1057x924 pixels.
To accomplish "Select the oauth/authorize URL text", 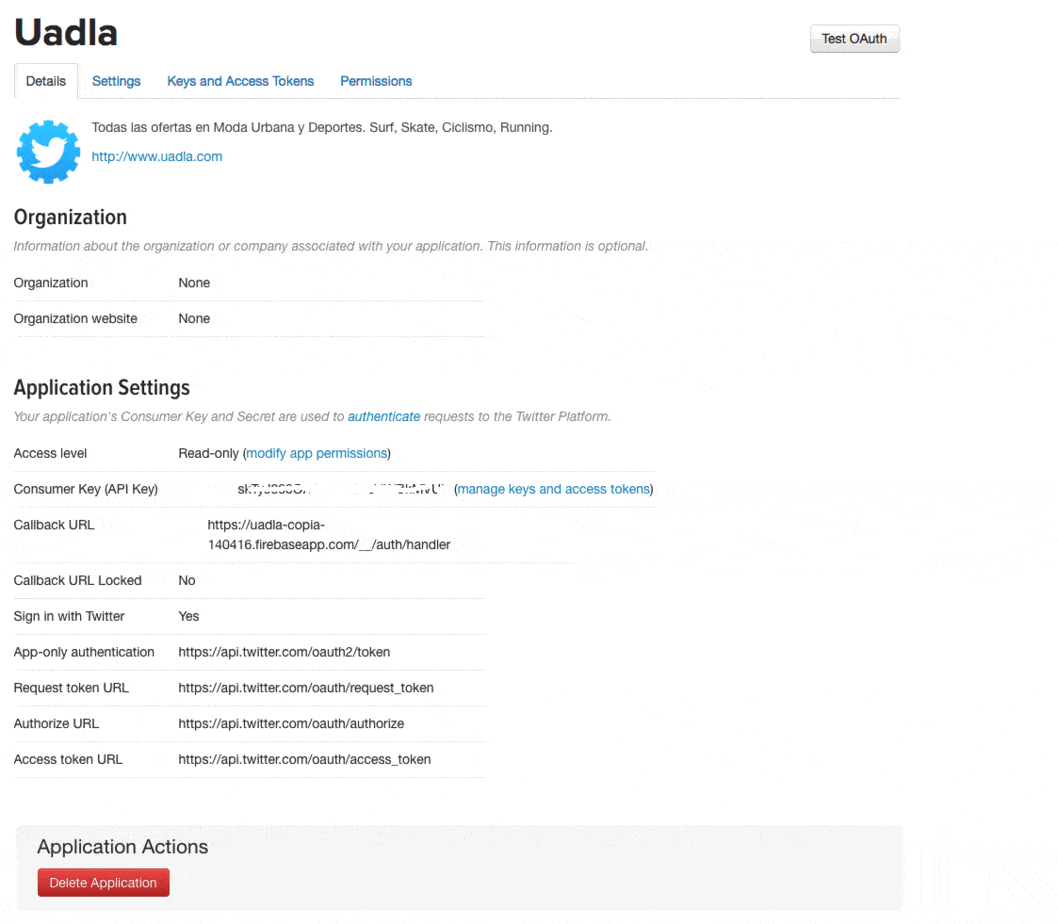I will pyautogui.click(x=291, y=723).
